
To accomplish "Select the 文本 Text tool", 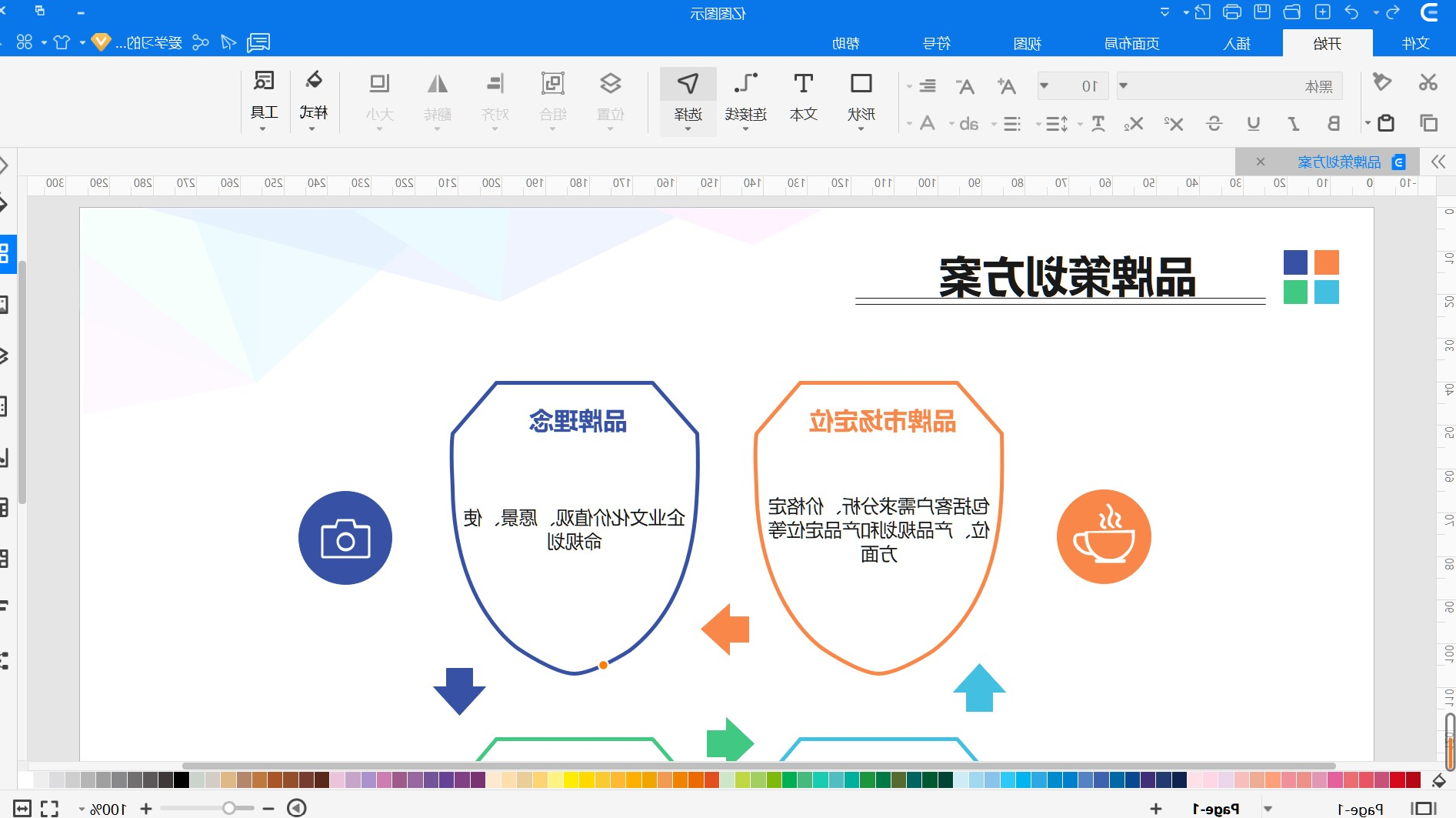I will click(x=804, y=98).
